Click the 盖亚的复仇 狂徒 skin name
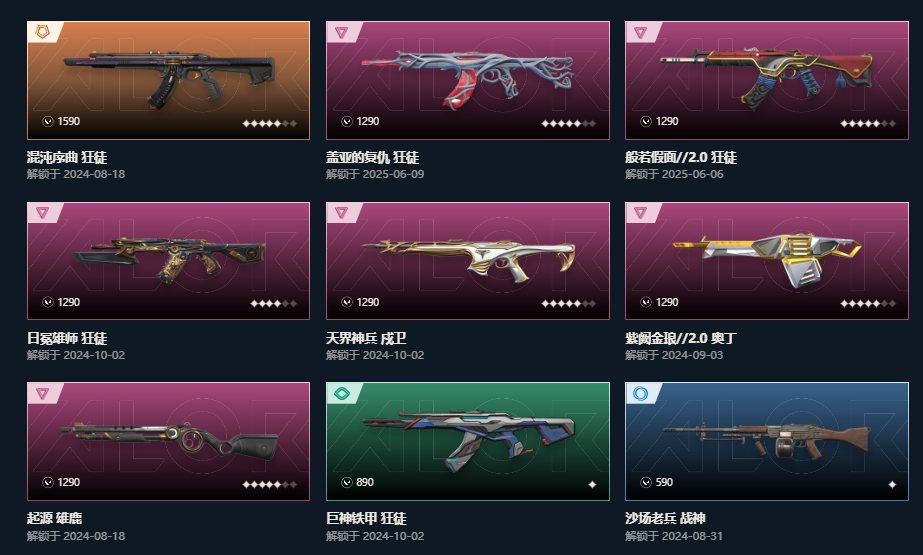This screenshot has width=923, height=555. coord(372,157)
